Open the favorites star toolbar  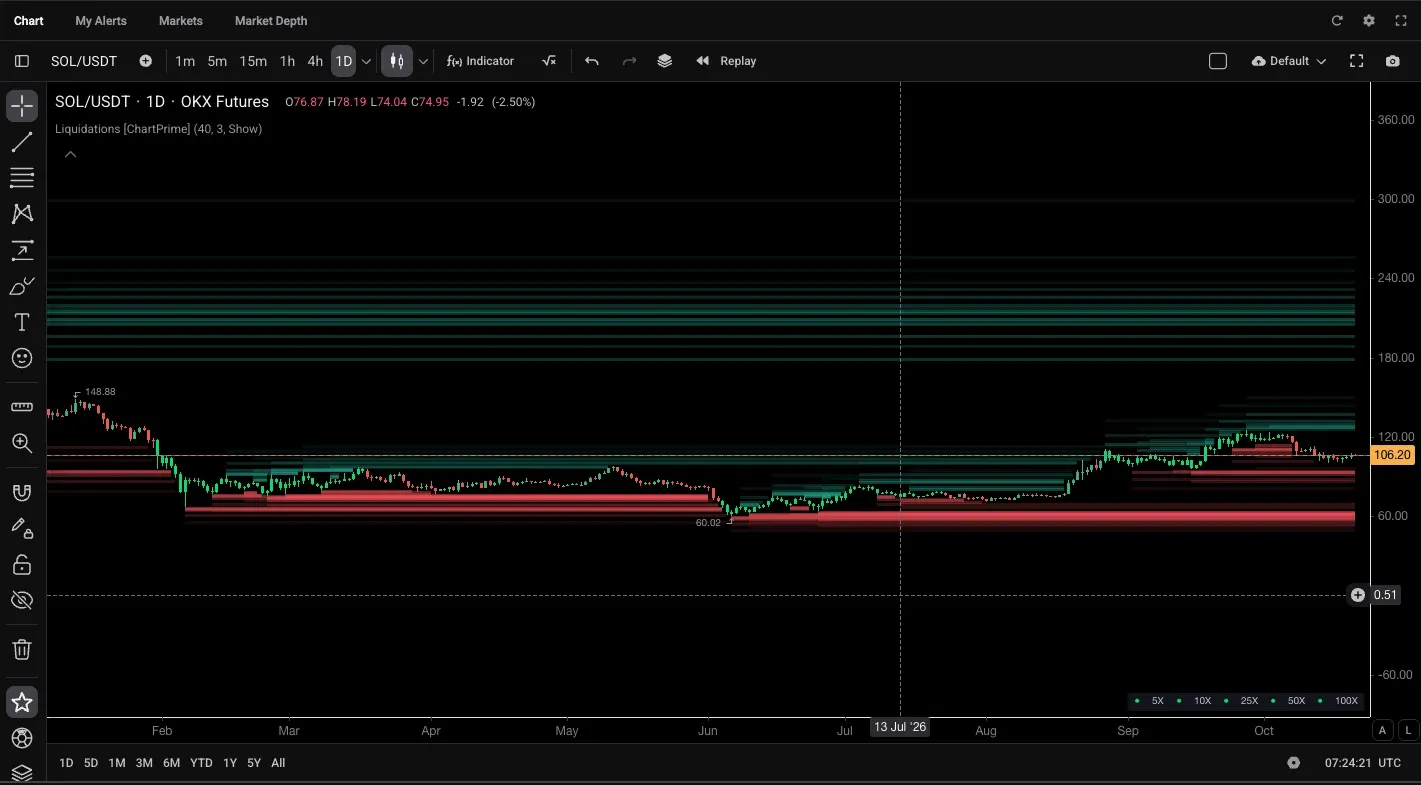[22, 702]
